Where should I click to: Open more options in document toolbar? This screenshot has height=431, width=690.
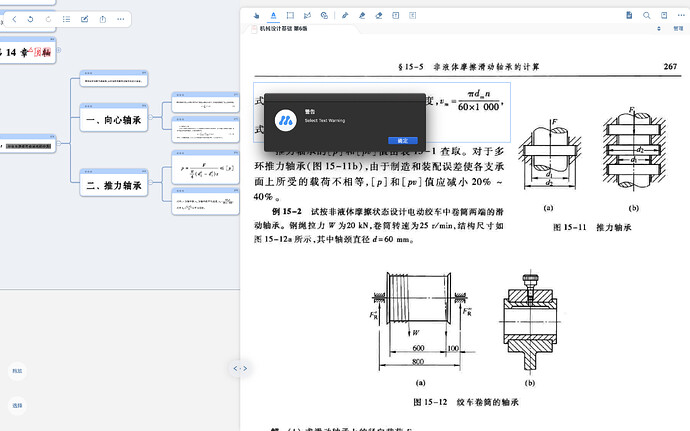coord(681,15)
